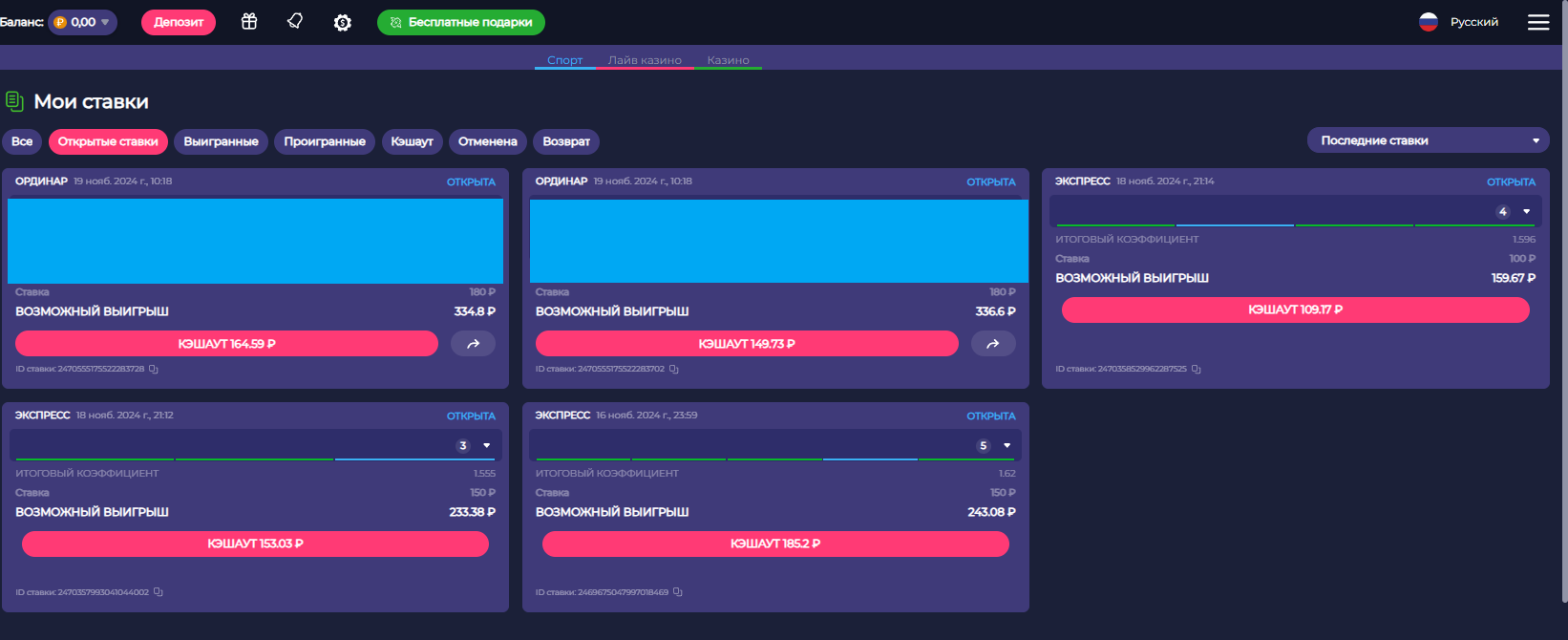Switch filter to Все
The width and height of the screenshot is (1568, 640).
tap(22, 141)
